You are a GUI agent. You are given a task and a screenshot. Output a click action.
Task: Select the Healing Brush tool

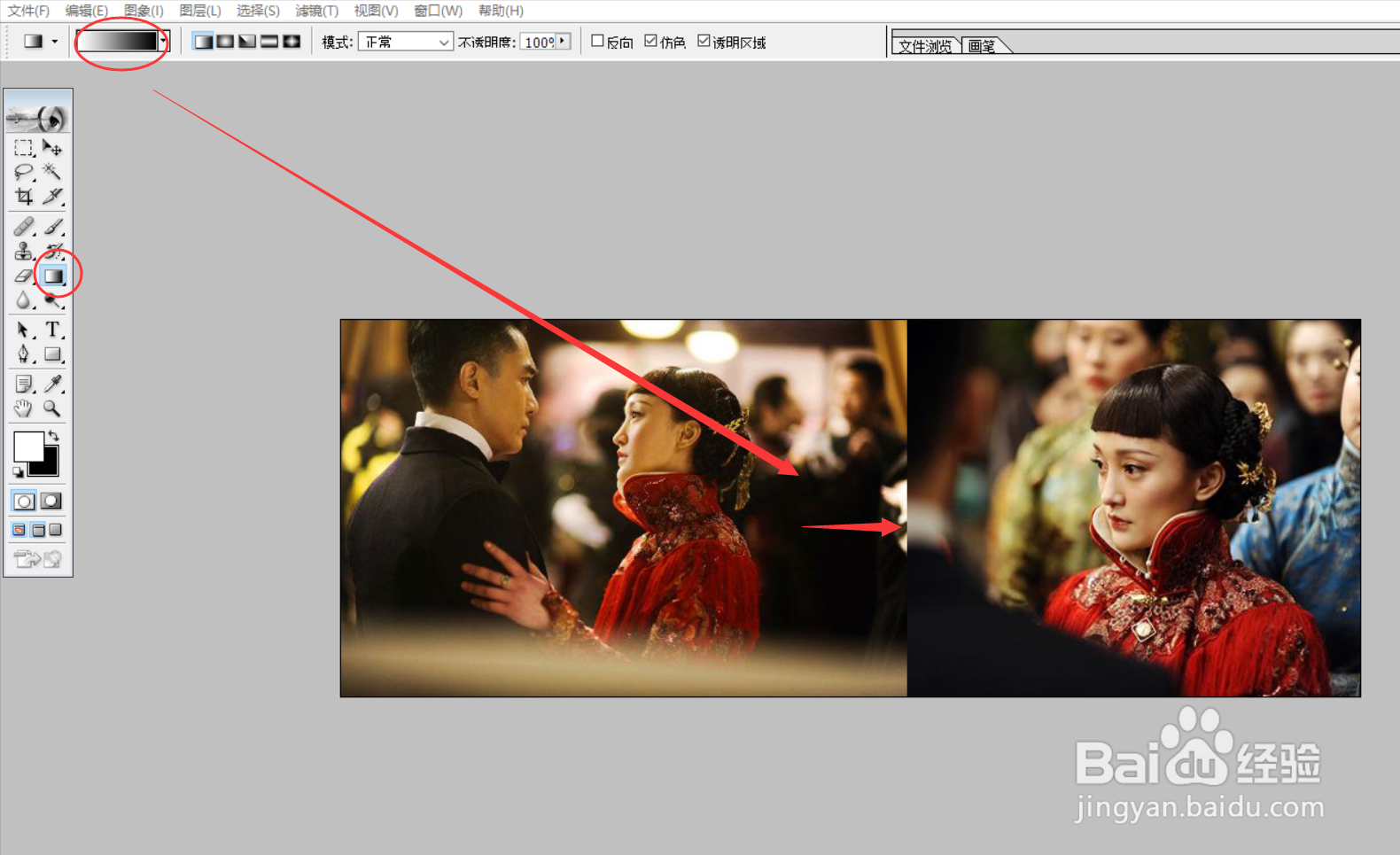click(24, 227)
